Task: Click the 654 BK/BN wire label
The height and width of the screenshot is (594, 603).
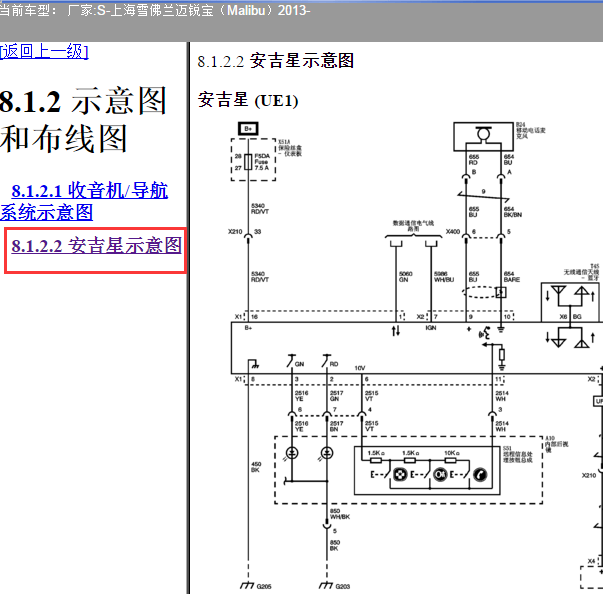Action: (x=513, y=212)
